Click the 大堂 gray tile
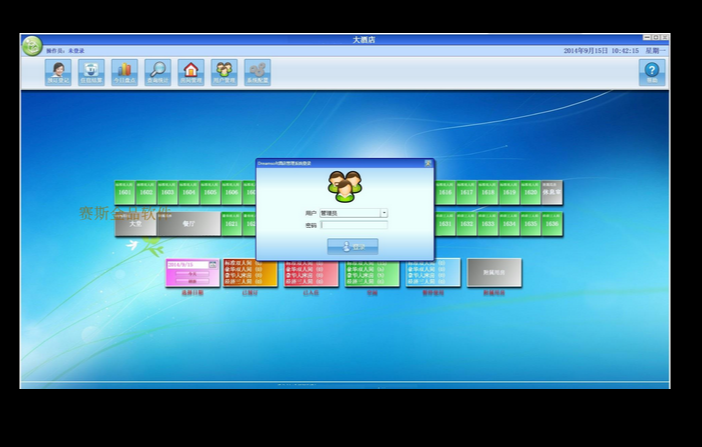The width and height of the screenshot is (702, 447). (136, 224)
